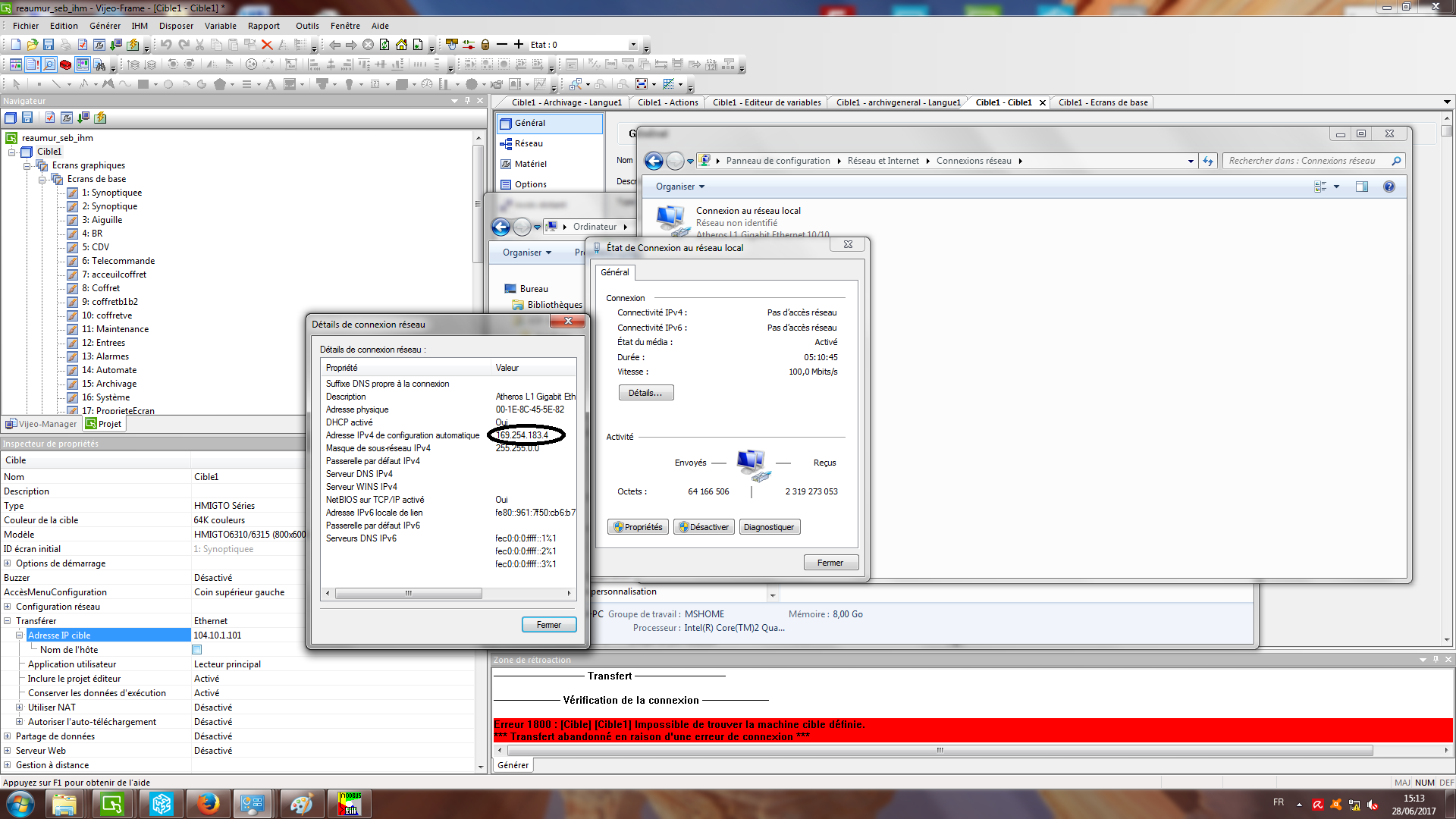
Task: Click Fermer in Détails de connexion réseau
Action: 548,625
